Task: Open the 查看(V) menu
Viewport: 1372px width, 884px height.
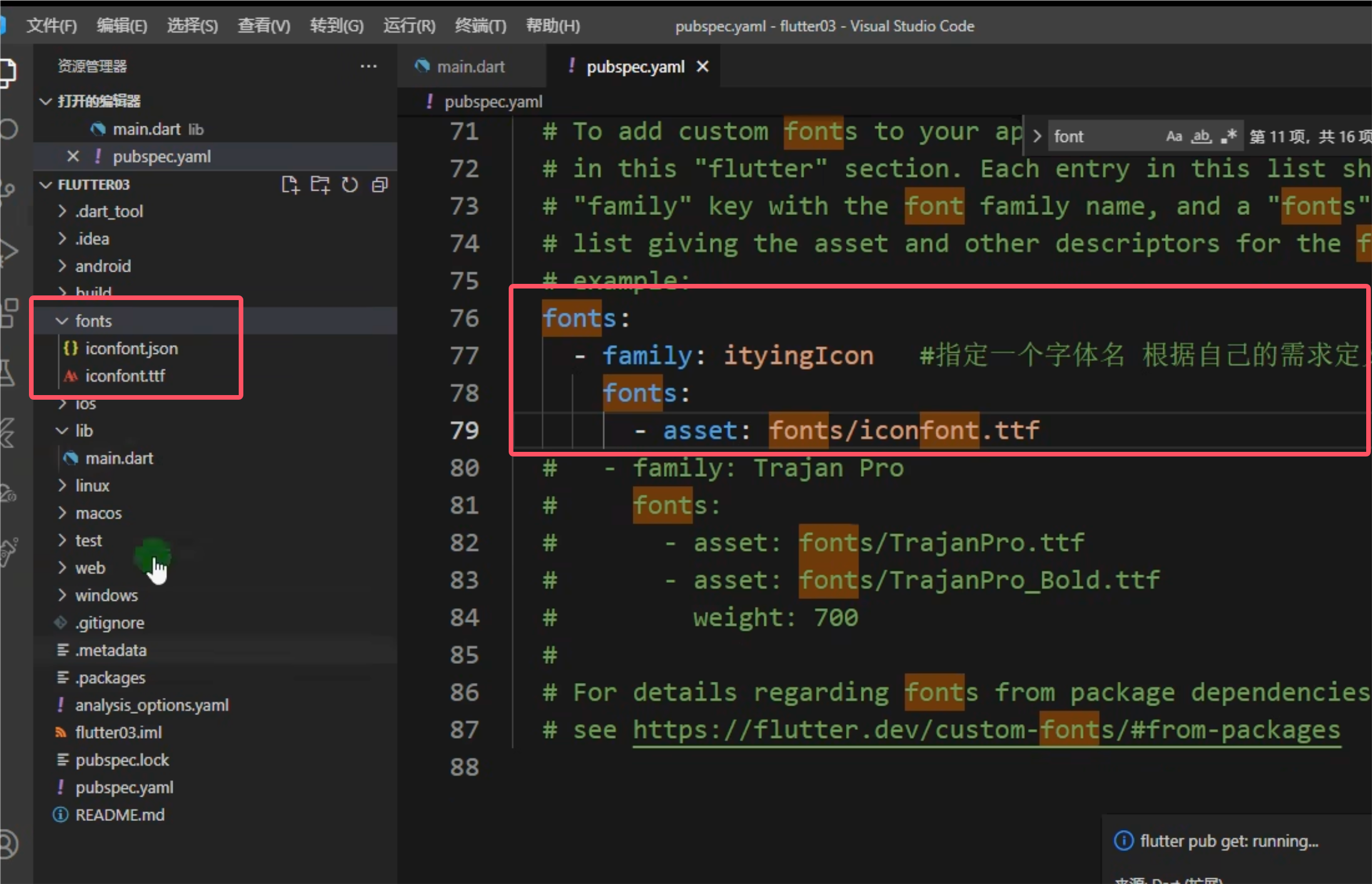Action: pos(264,26)
